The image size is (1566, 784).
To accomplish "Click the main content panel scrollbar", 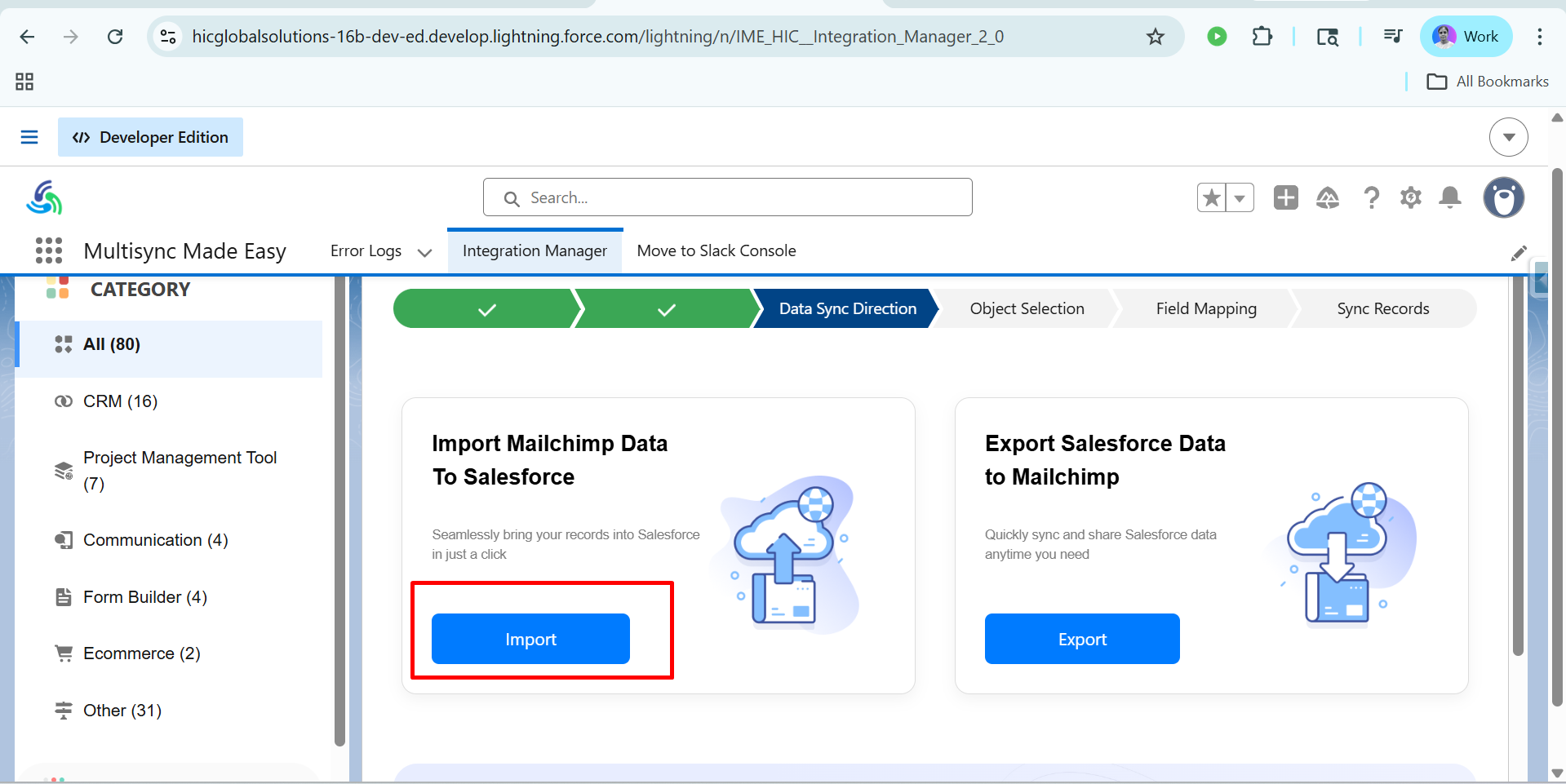I will (x=1518, y=465).
